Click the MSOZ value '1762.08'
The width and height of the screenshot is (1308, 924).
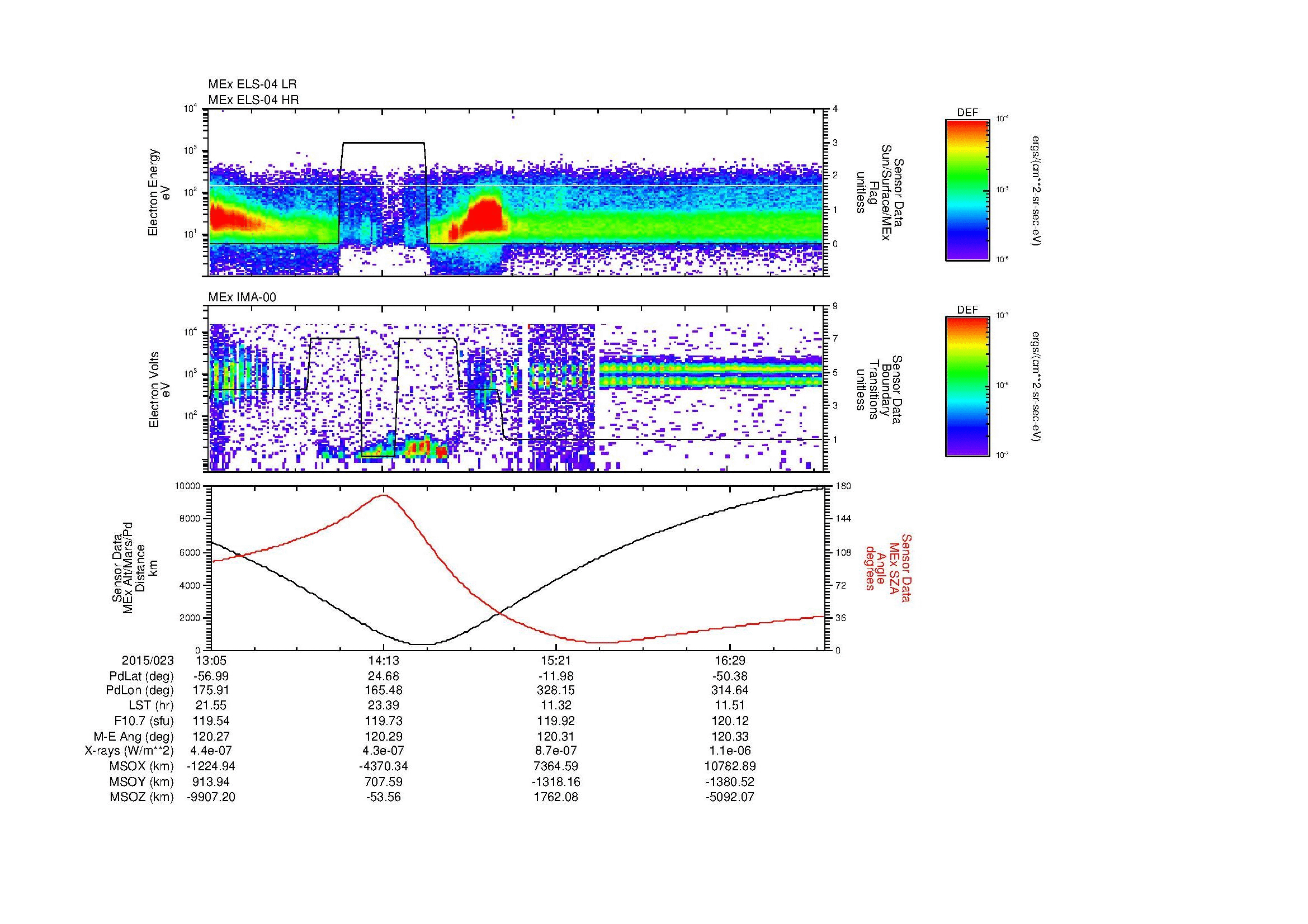pos(556,797)
